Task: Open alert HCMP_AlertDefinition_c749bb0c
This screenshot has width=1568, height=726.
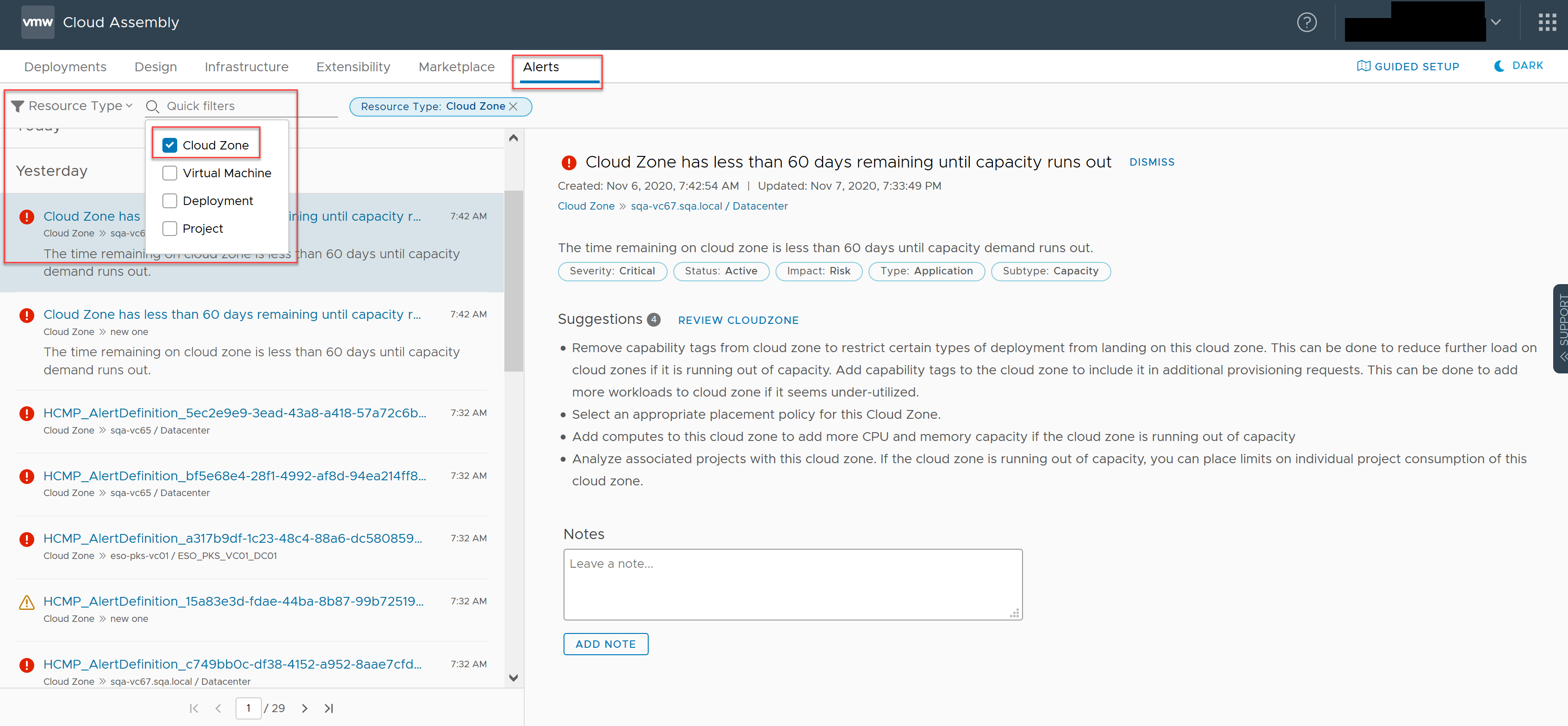Action: tap(233, 664)
